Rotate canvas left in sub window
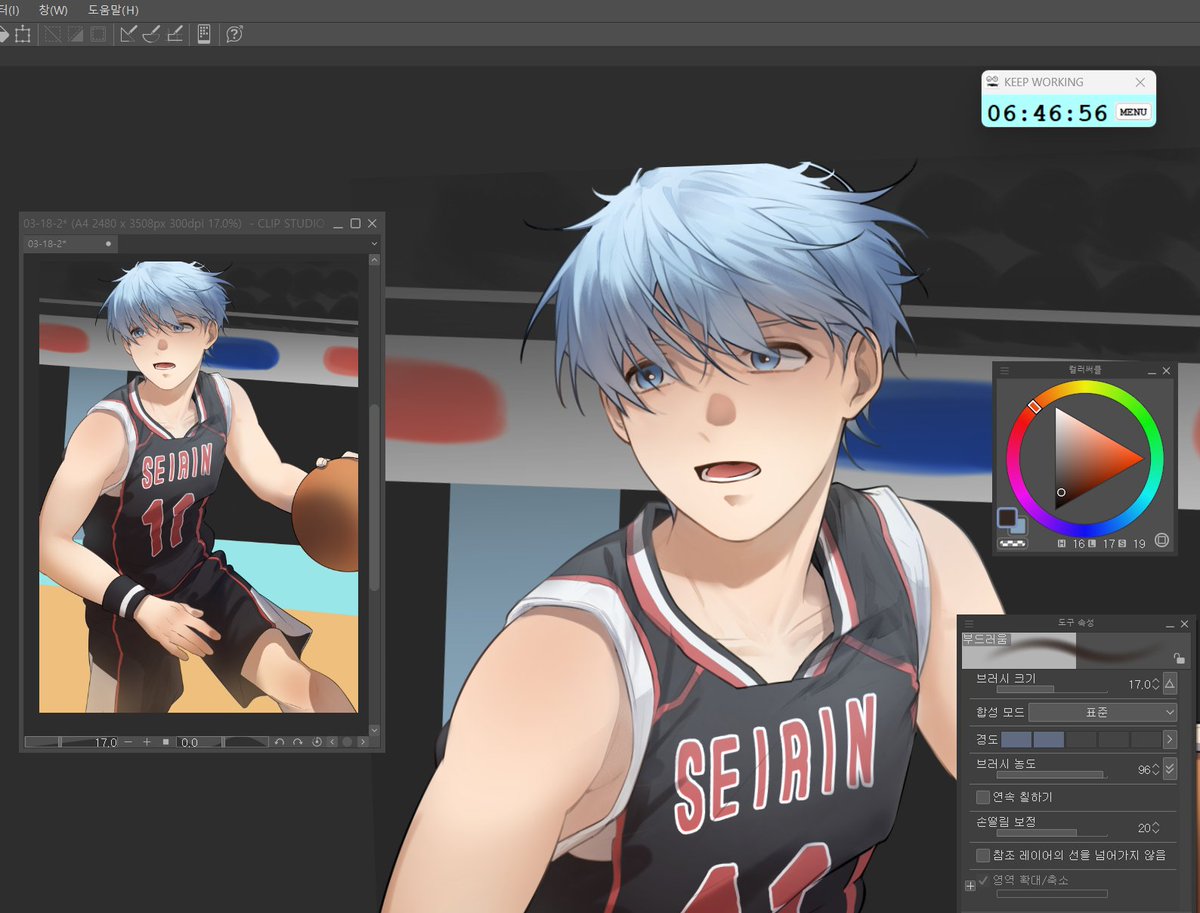 tap(280, 742)
